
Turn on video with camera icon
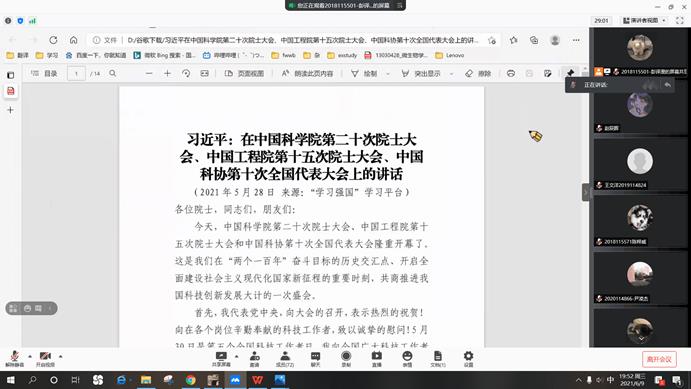pos(45,359)
